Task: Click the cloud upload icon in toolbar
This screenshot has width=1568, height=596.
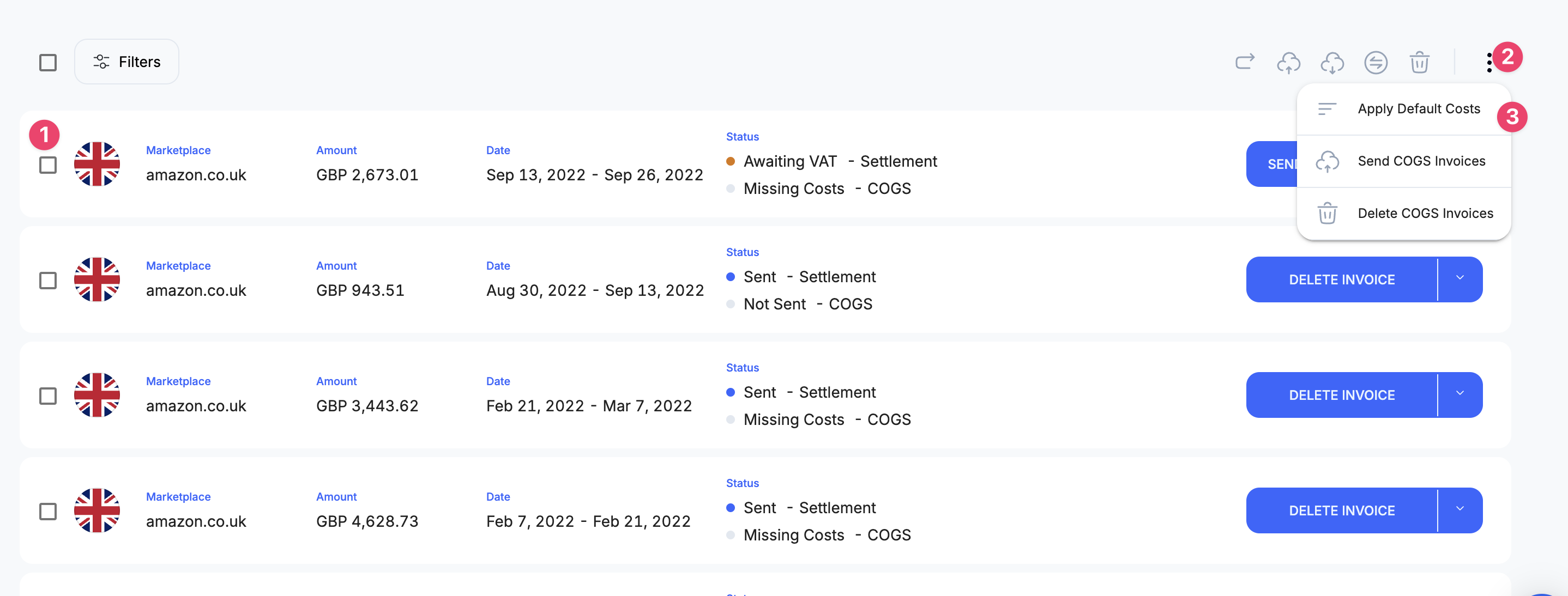Action: click(x=1289, y=62)
